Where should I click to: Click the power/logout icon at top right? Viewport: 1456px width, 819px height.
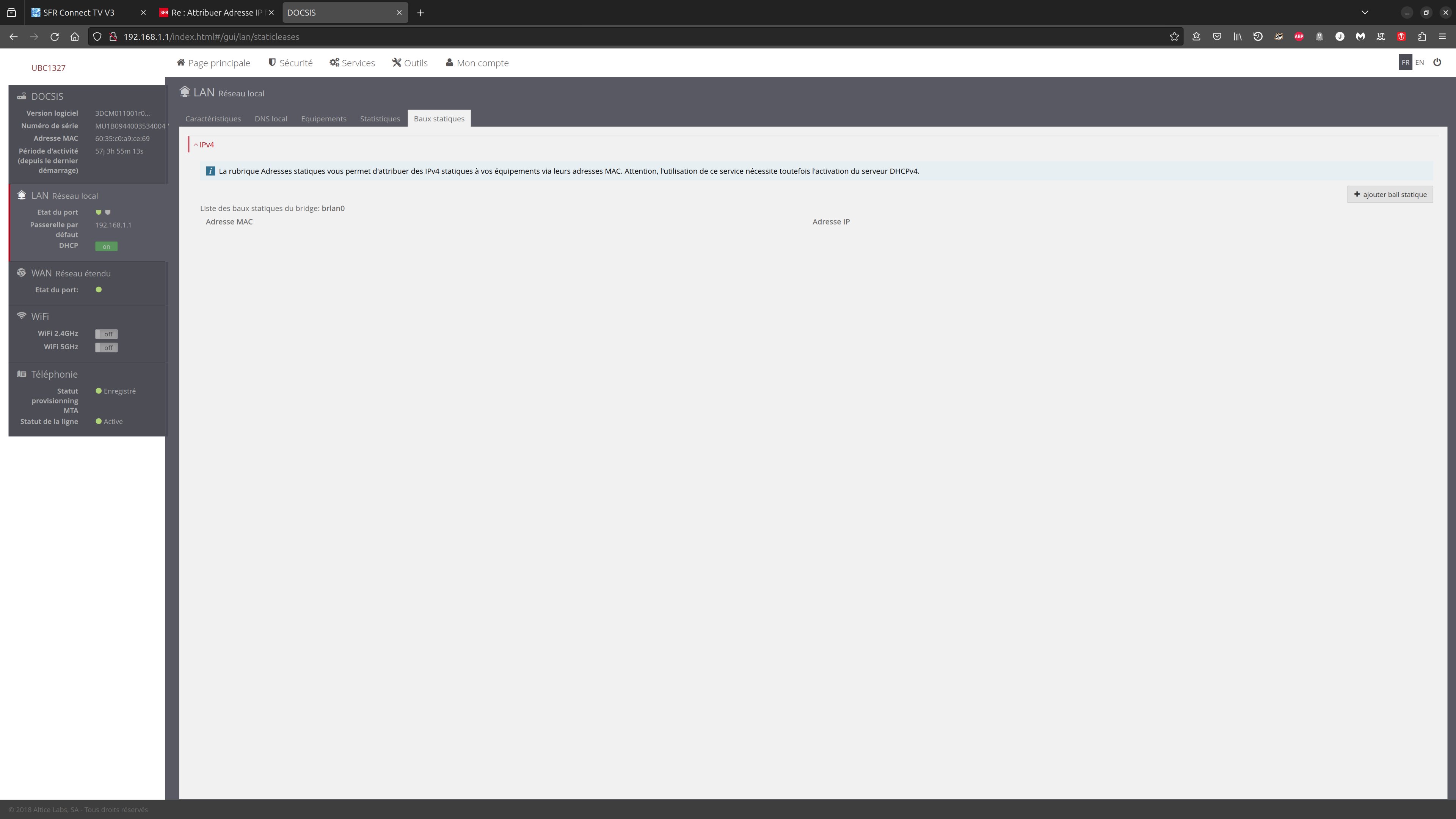1437,62
